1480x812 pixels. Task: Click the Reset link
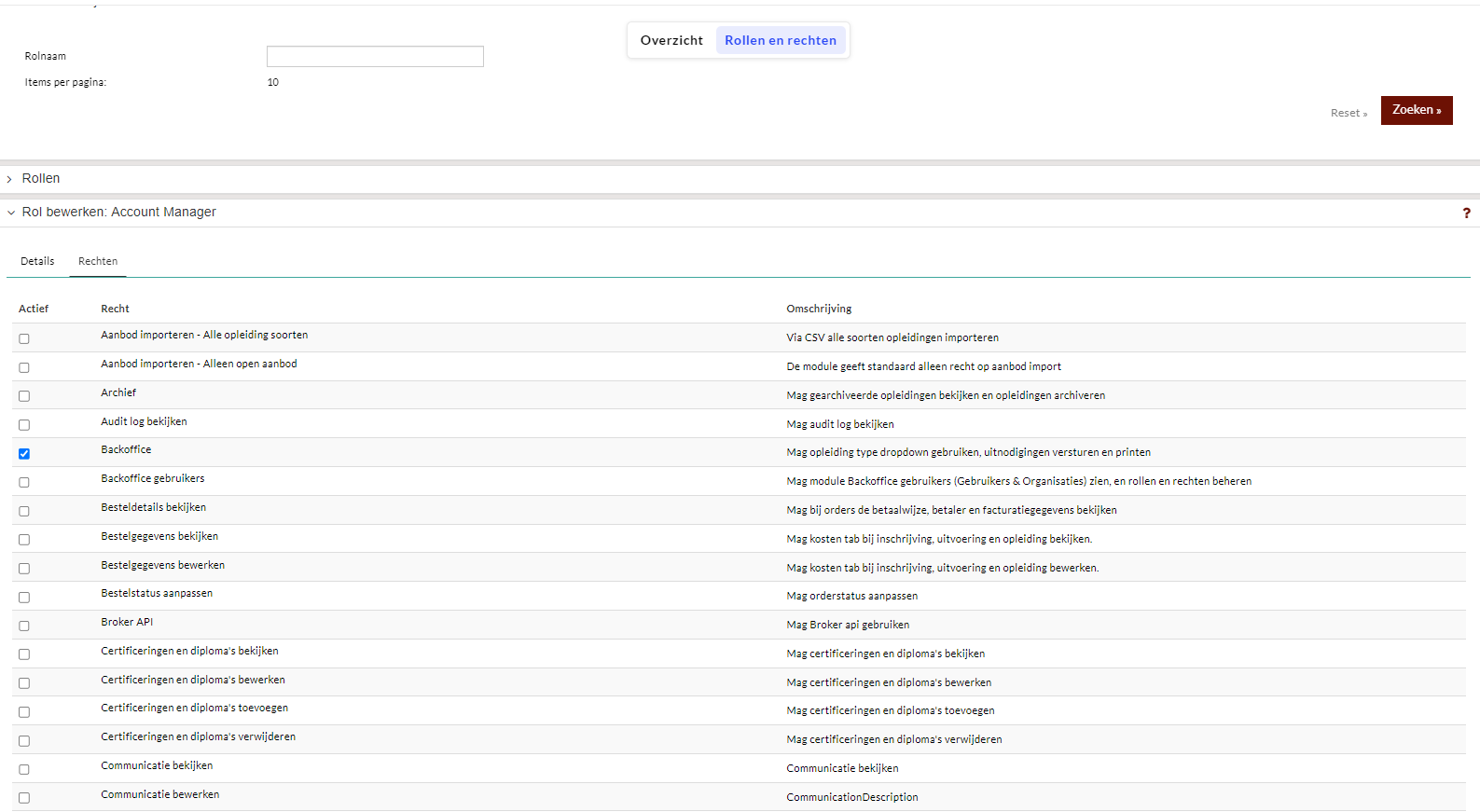[x=1348, y=114]
